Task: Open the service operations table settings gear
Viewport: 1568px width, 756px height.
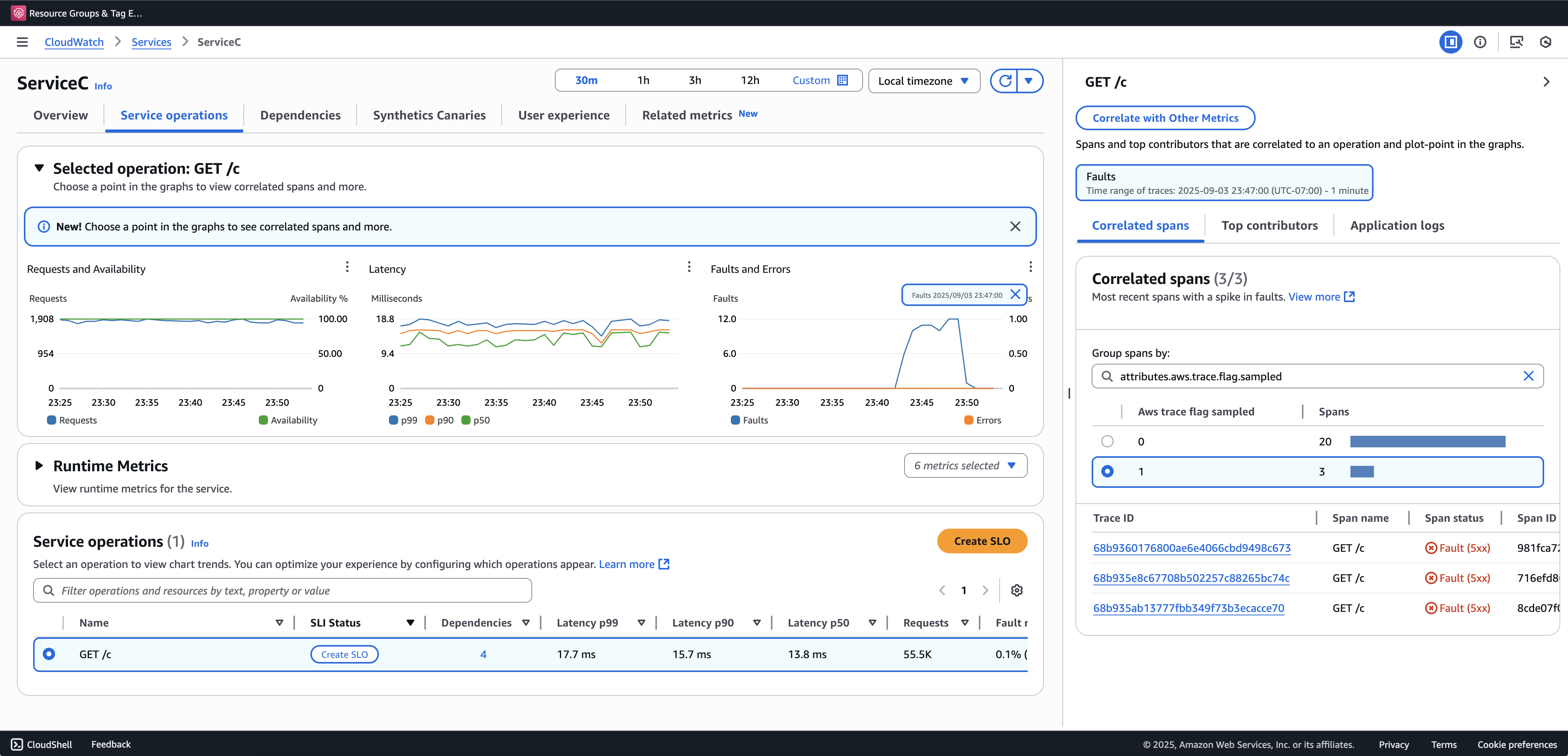Action: point(1017,590)
